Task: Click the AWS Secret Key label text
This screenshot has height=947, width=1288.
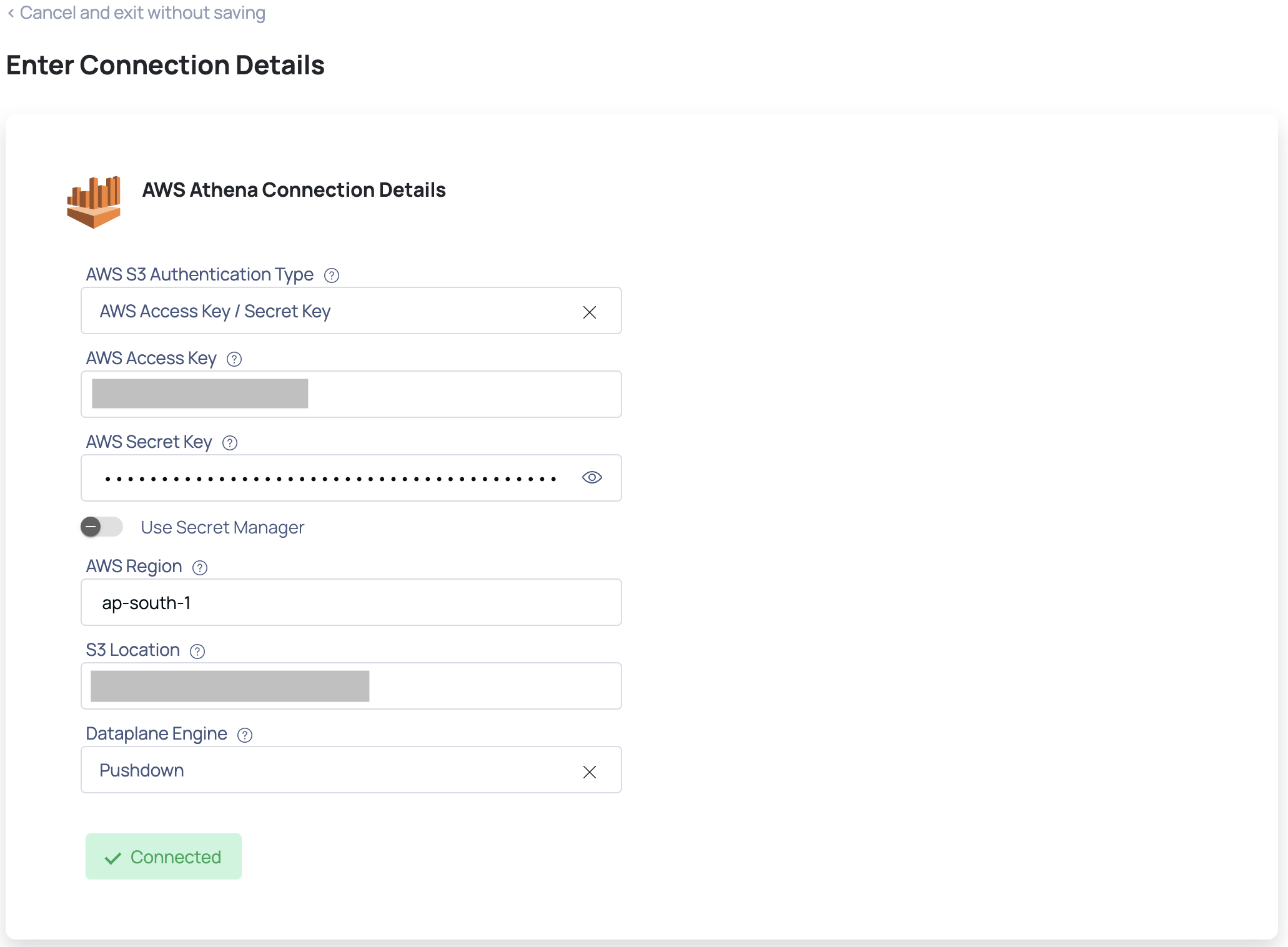Action: coord(149,442)
